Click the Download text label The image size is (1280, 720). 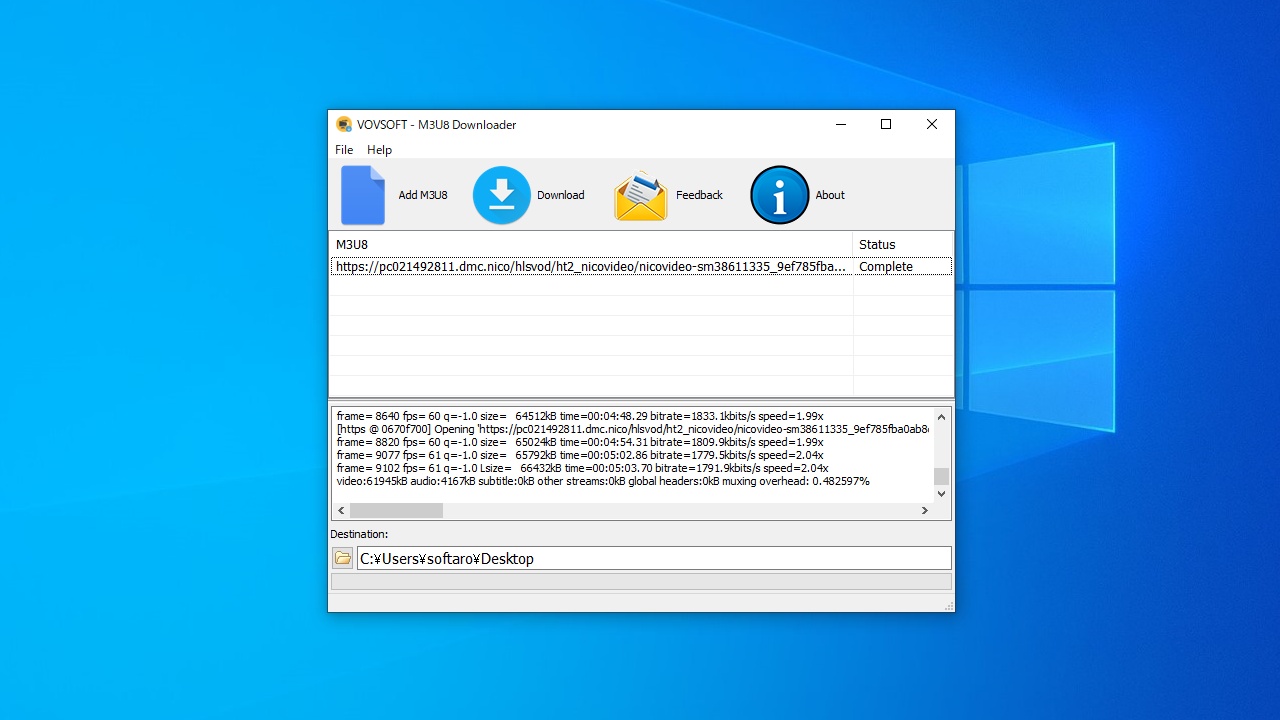(x=561, y=195)
